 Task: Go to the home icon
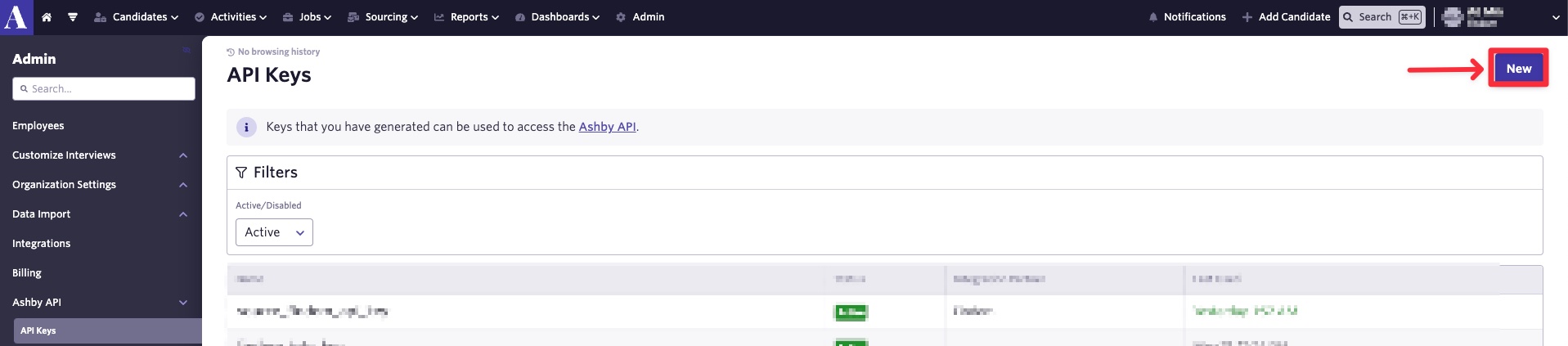tap(47, 17)
